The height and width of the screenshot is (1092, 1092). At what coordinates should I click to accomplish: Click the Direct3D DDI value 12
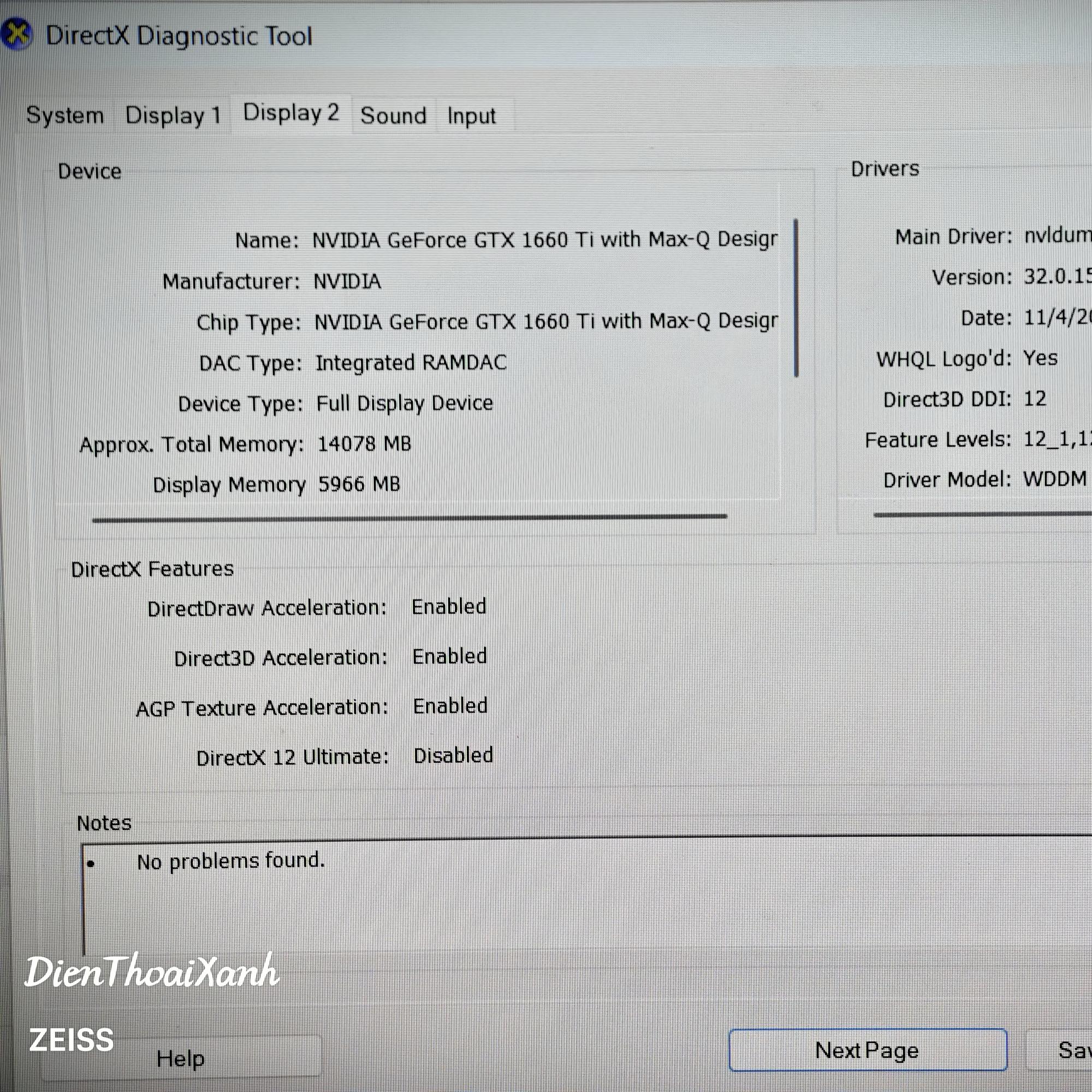(x=1035, y=399)
